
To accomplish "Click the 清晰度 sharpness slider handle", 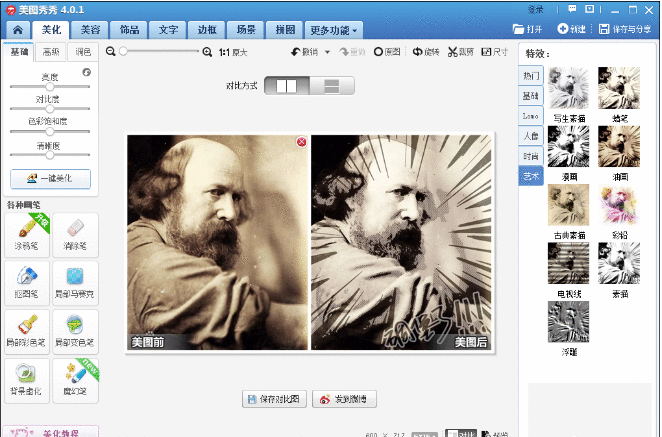I will coord(50,155).
